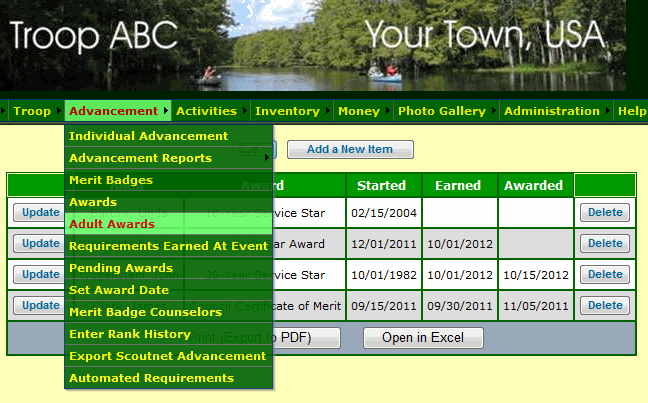
Task: Open the Administration menu
Action: tap(556, 111)
